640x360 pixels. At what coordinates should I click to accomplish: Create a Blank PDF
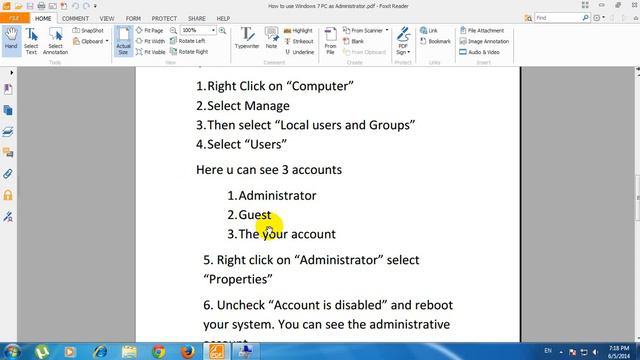[x=353, y=41]
